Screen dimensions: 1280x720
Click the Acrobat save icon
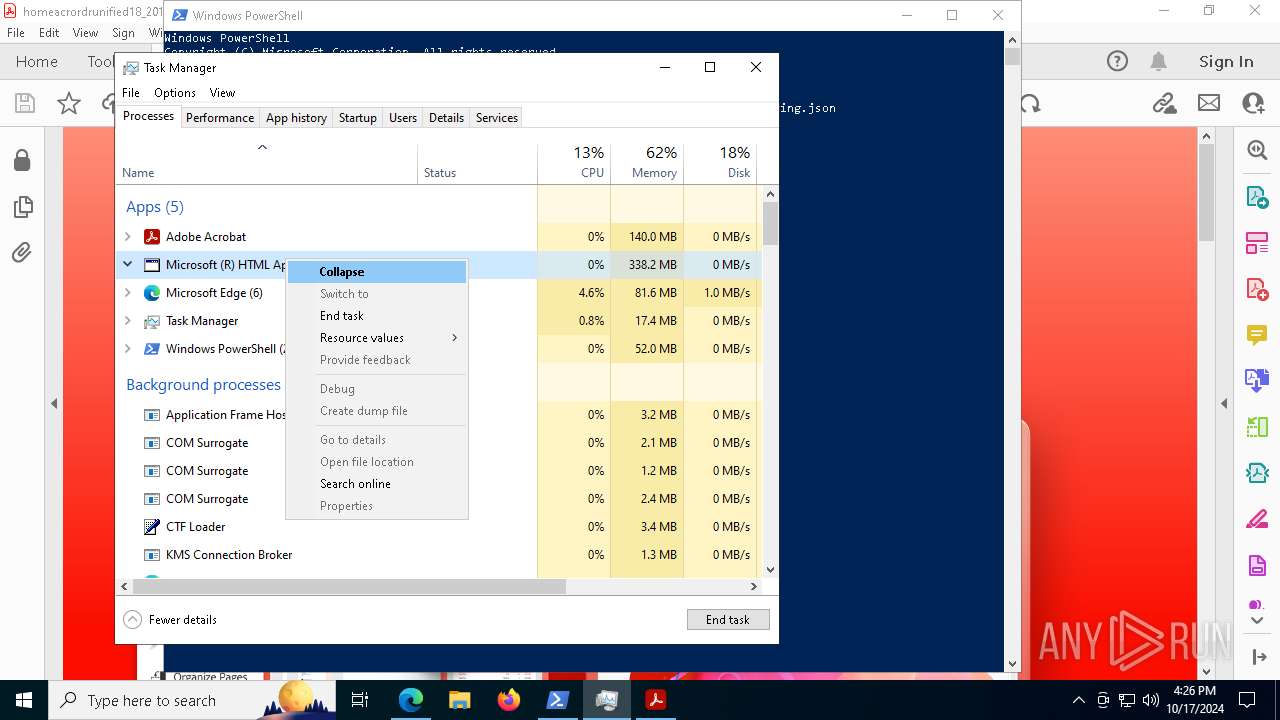(25, 103)
